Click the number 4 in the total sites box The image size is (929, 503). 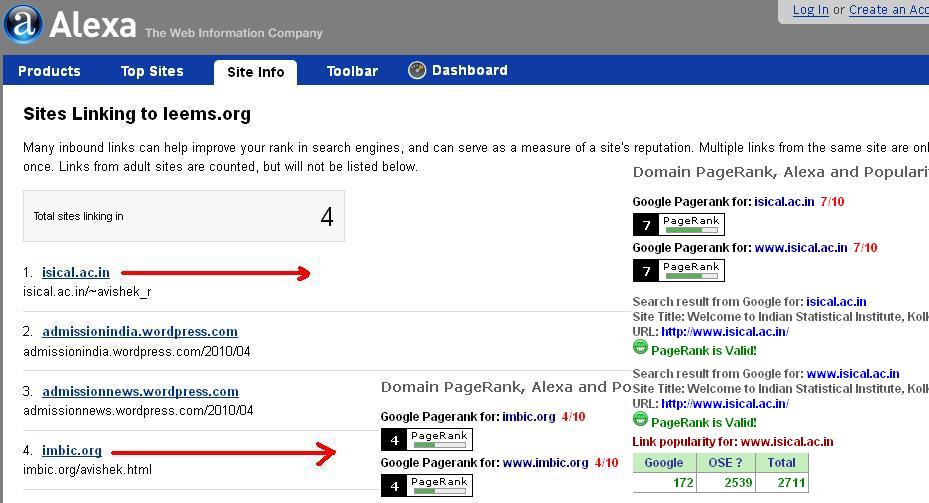coord(327,217)
